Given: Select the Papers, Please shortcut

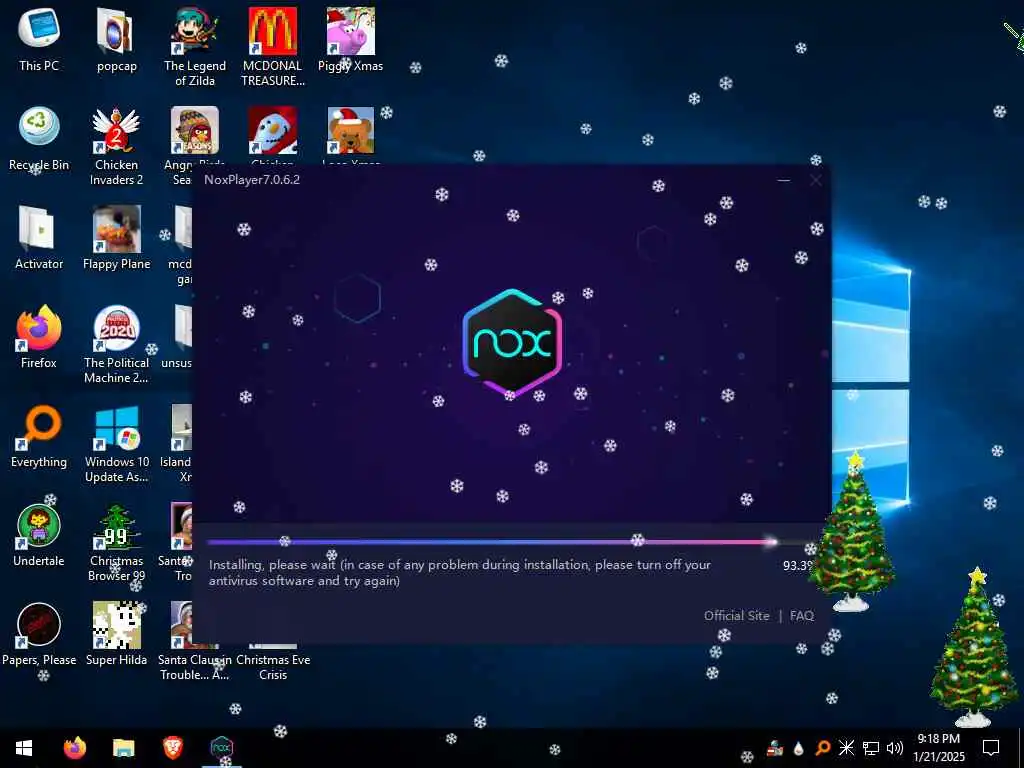Looking at the screenshot, I should point(39,633).
